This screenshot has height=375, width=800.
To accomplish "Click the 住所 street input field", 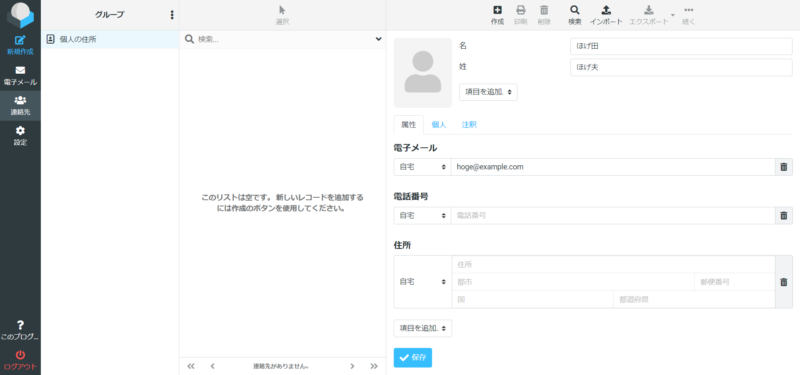I will (613, 264).
